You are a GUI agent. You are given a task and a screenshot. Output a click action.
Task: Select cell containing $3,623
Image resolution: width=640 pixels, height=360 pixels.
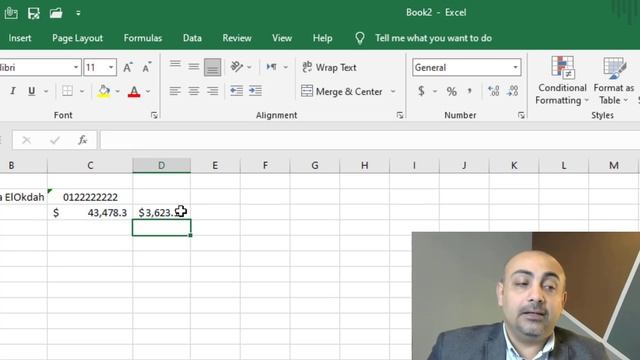pos(161,213)
